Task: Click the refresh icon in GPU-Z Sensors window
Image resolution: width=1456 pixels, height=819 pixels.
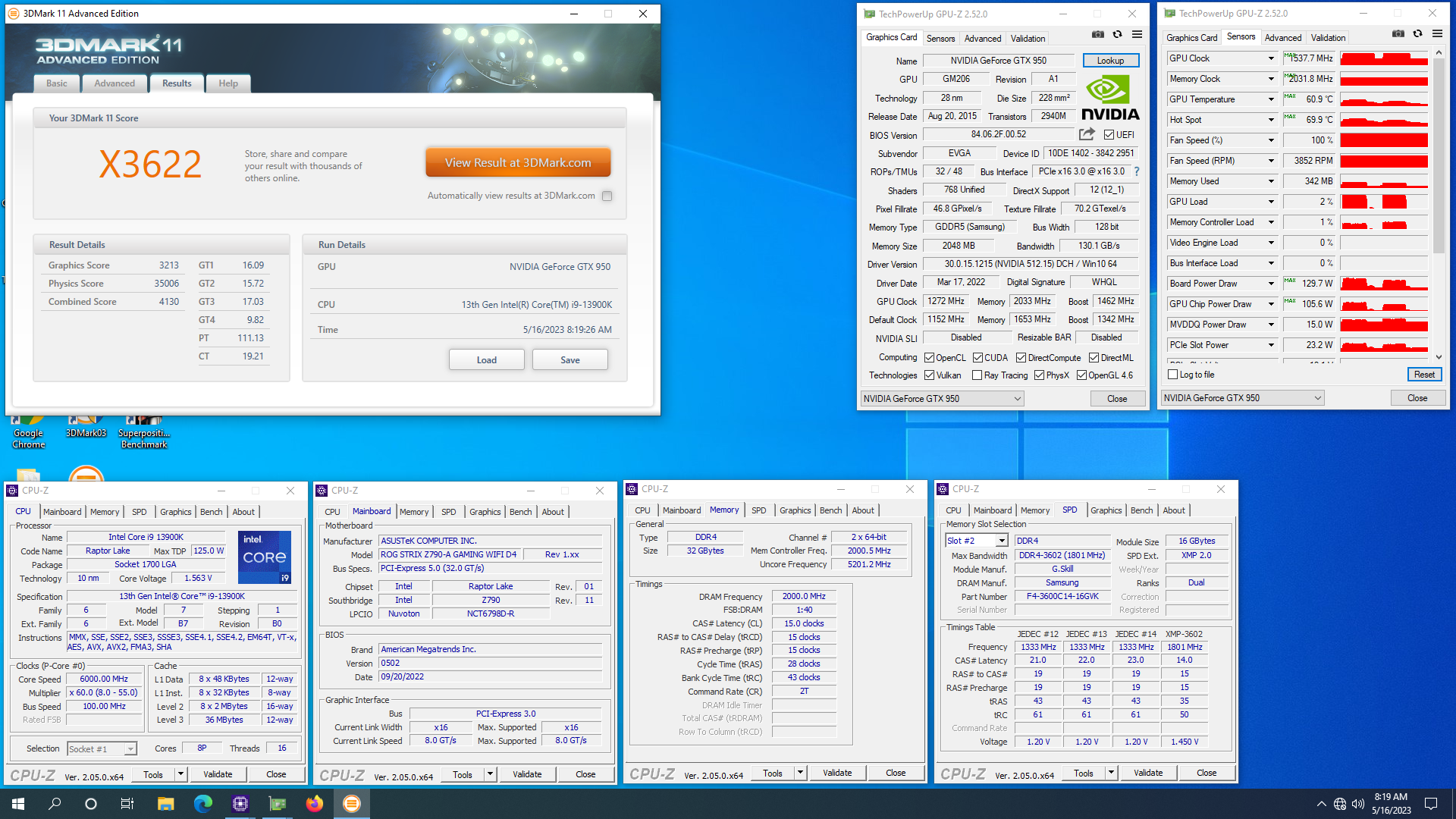Action: coord(1417,33)
